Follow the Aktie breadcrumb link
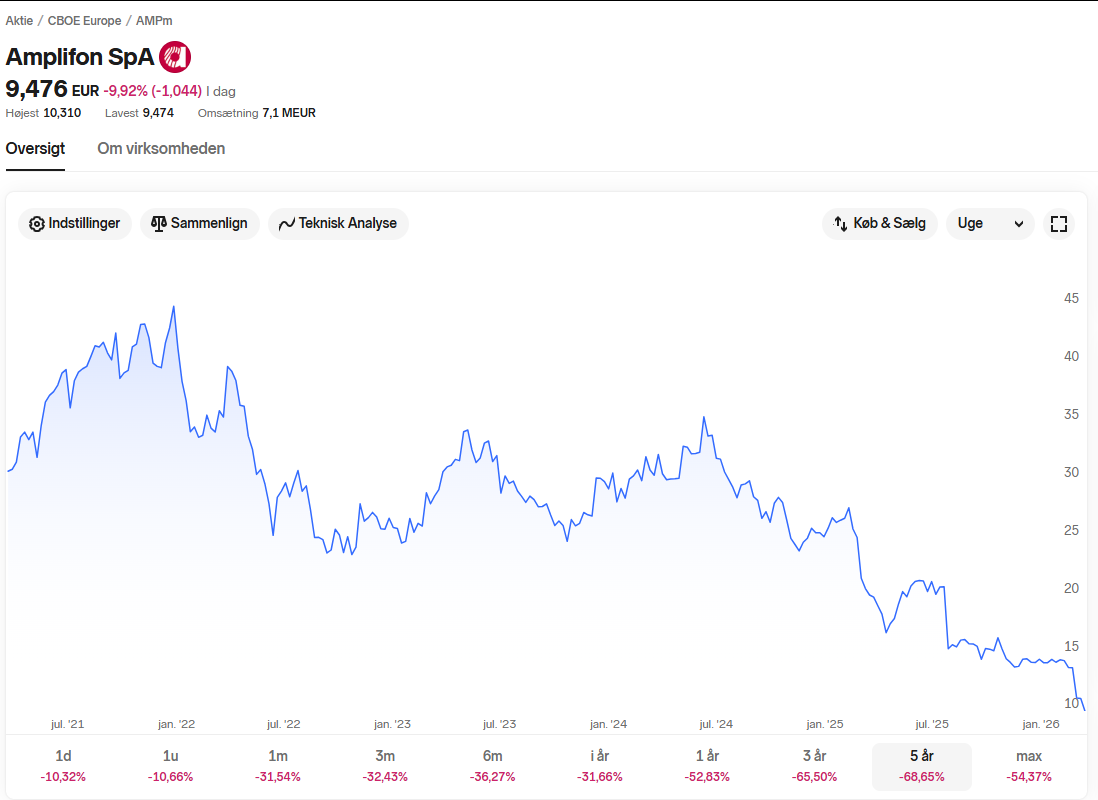 point(19,21)
